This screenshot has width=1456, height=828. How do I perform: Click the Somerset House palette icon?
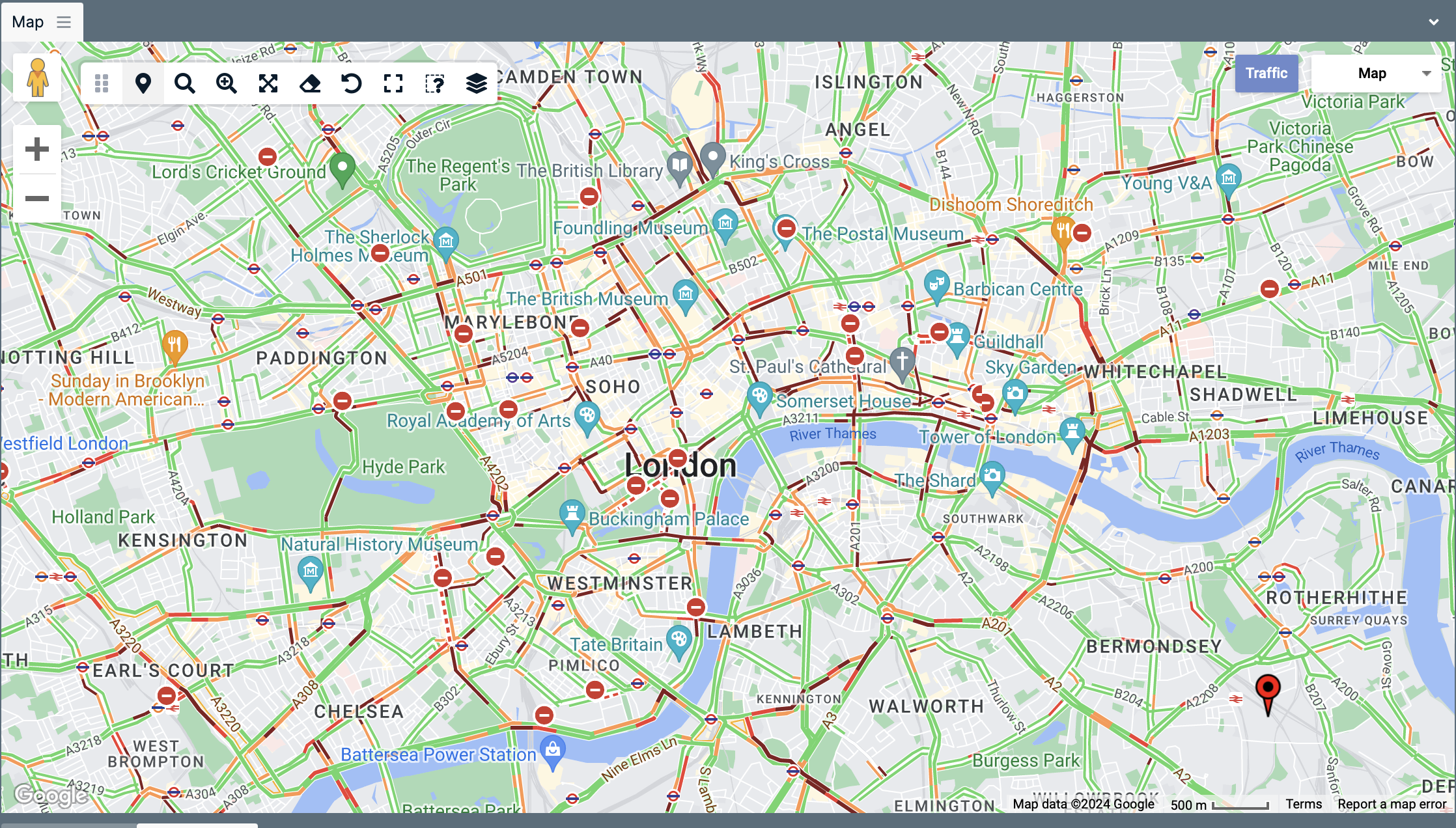tap(760, 398)
